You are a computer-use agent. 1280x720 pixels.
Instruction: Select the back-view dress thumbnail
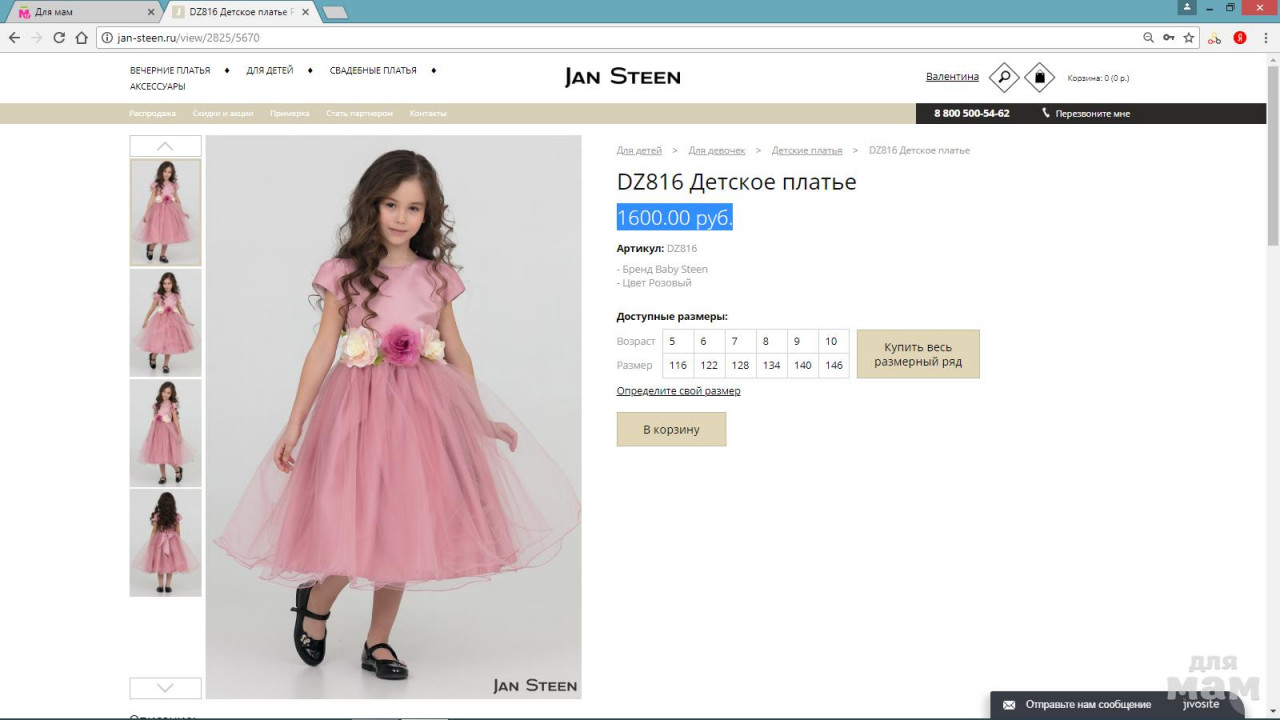tap(165, 542)
